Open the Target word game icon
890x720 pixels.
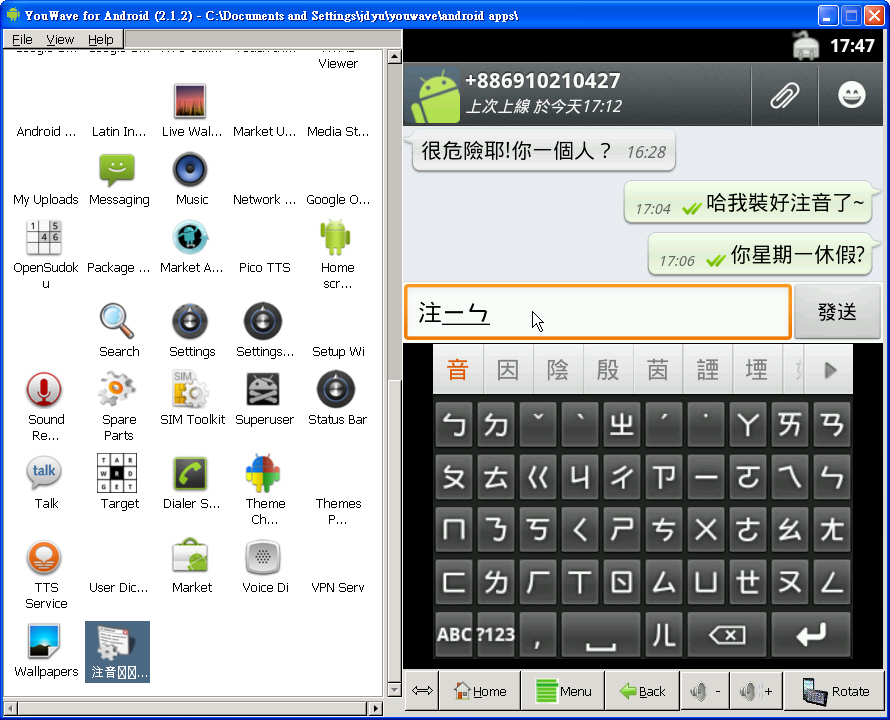[117, 473]
